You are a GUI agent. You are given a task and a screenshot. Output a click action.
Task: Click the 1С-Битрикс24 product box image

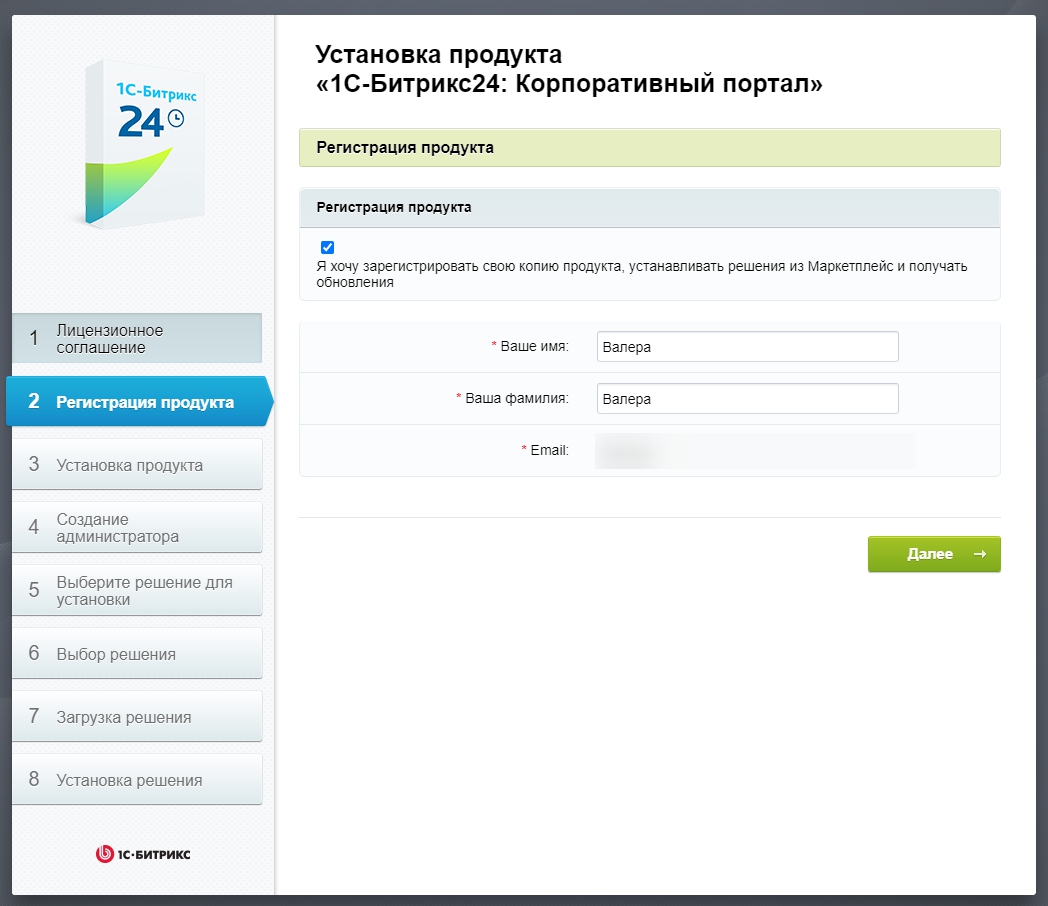coord(144,144)
